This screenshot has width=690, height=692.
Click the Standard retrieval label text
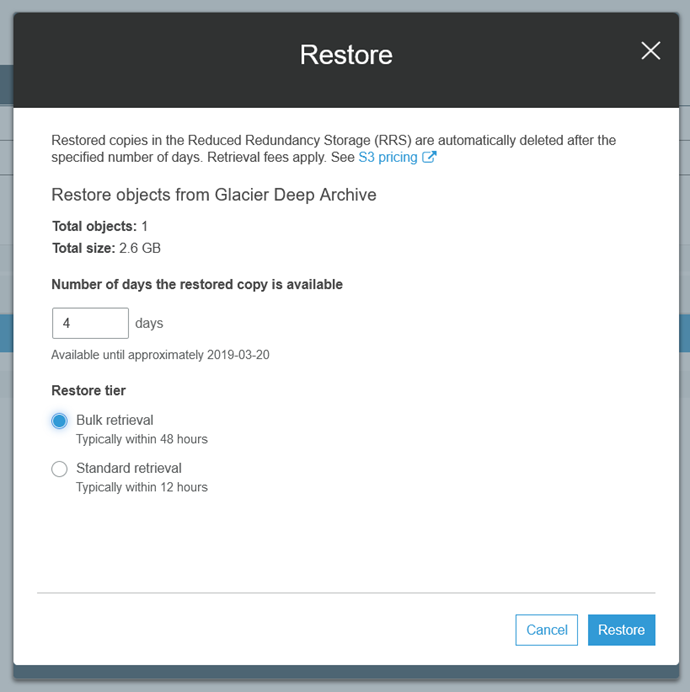[x=129, y=468]
